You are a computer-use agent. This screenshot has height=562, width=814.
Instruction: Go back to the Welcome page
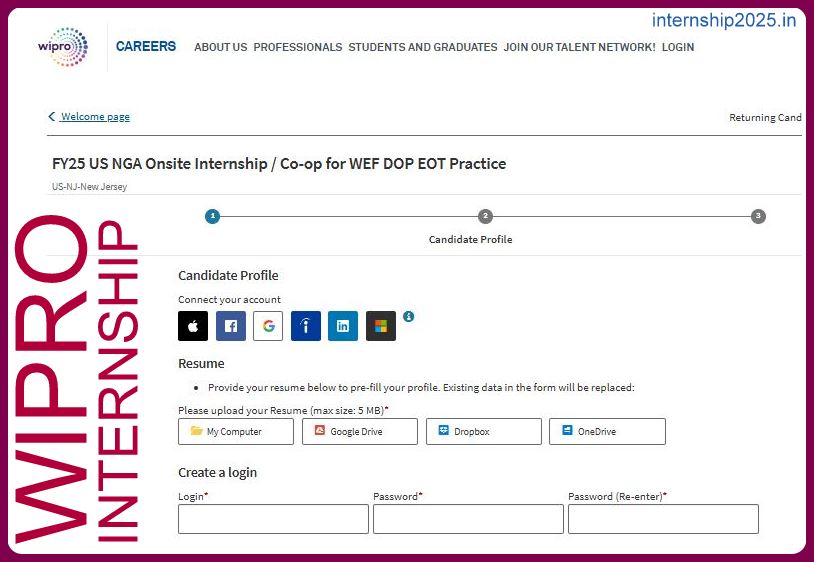pos(89,116)
